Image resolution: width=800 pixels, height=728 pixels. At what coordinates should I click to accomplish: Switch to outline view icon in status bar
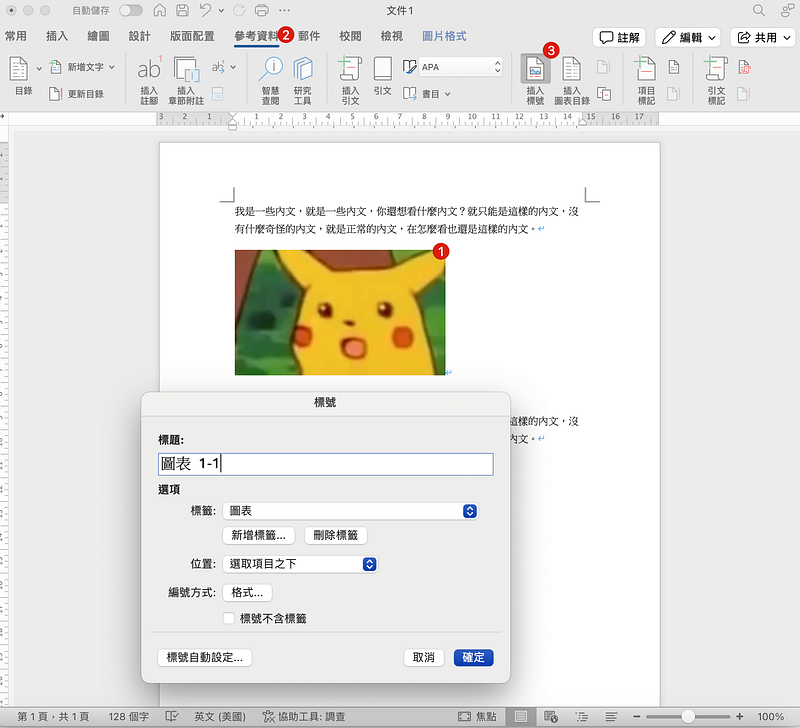(x=582, y=716)
